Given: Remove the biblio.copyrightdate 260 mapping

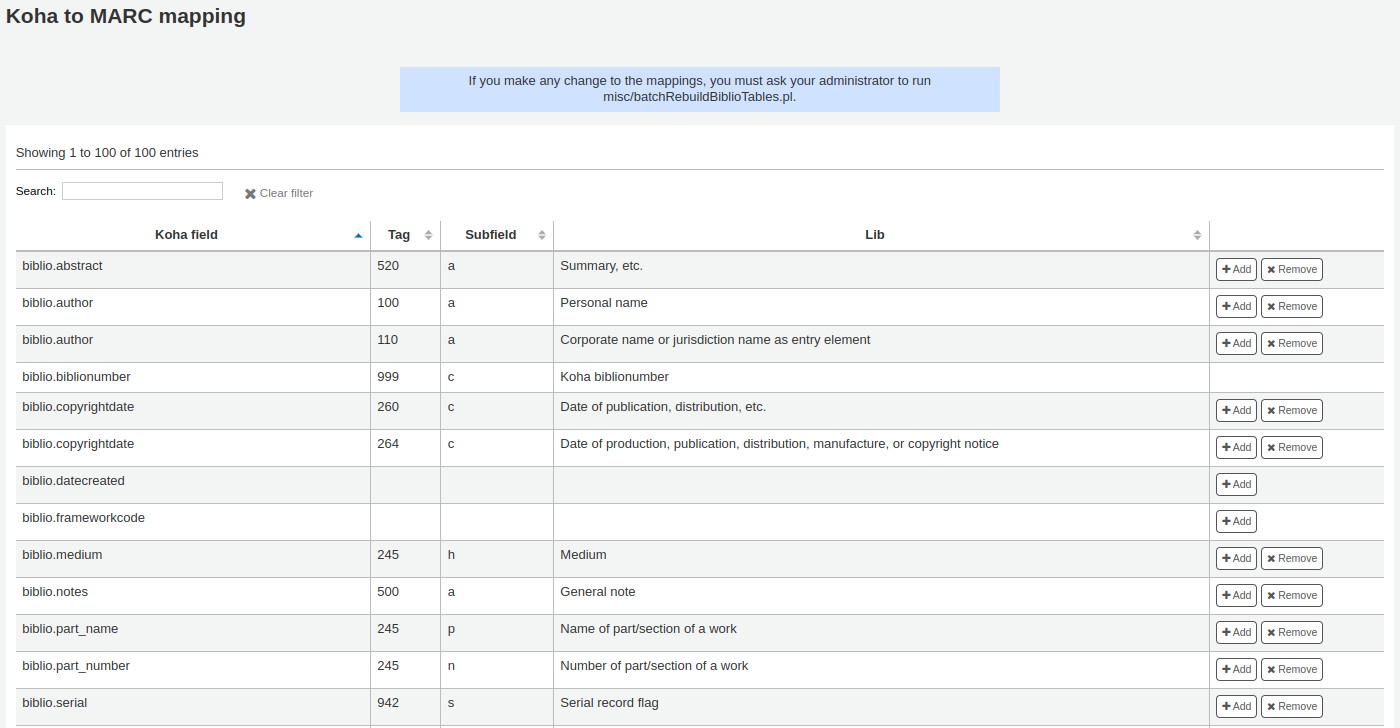Looking at the screenshot, I should 1291,410.
